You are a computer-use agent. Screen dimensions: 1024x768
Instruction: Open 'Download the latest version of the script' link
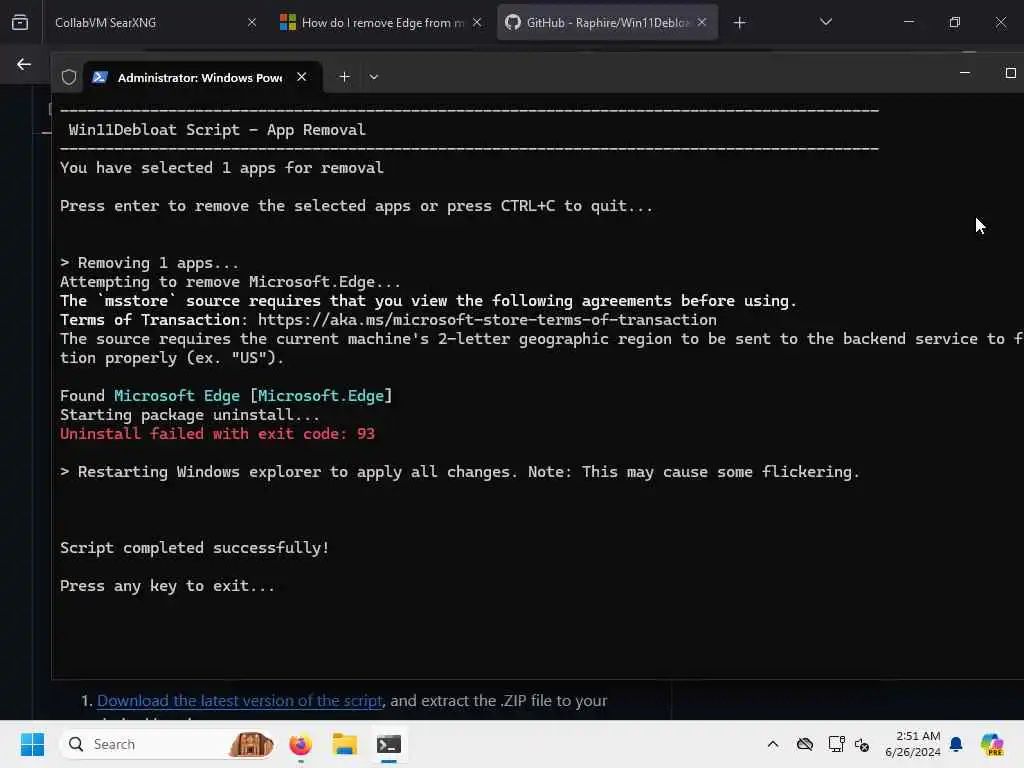[240, 701]
